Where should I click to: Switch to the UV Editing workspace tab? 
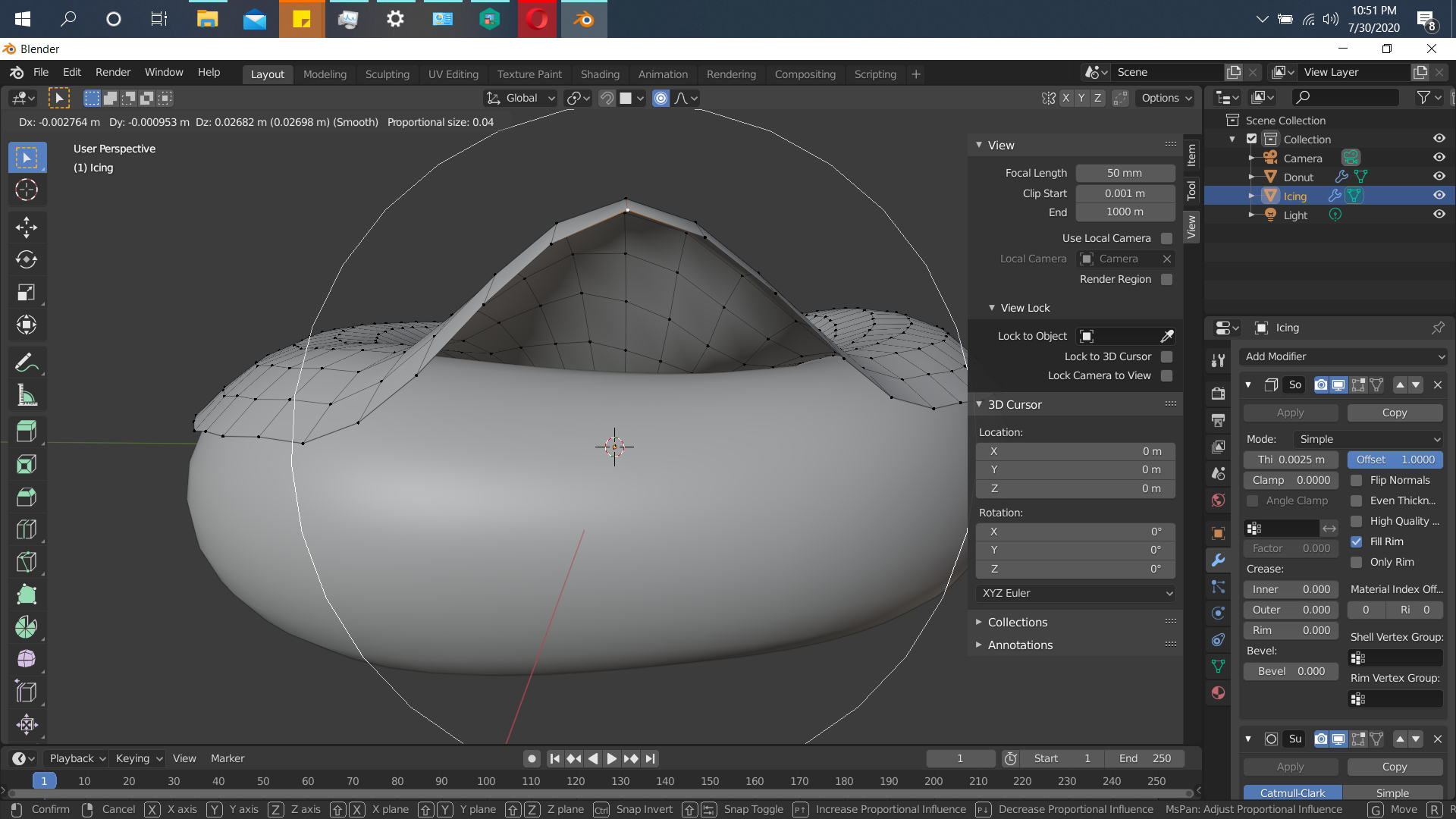[453, 74]
